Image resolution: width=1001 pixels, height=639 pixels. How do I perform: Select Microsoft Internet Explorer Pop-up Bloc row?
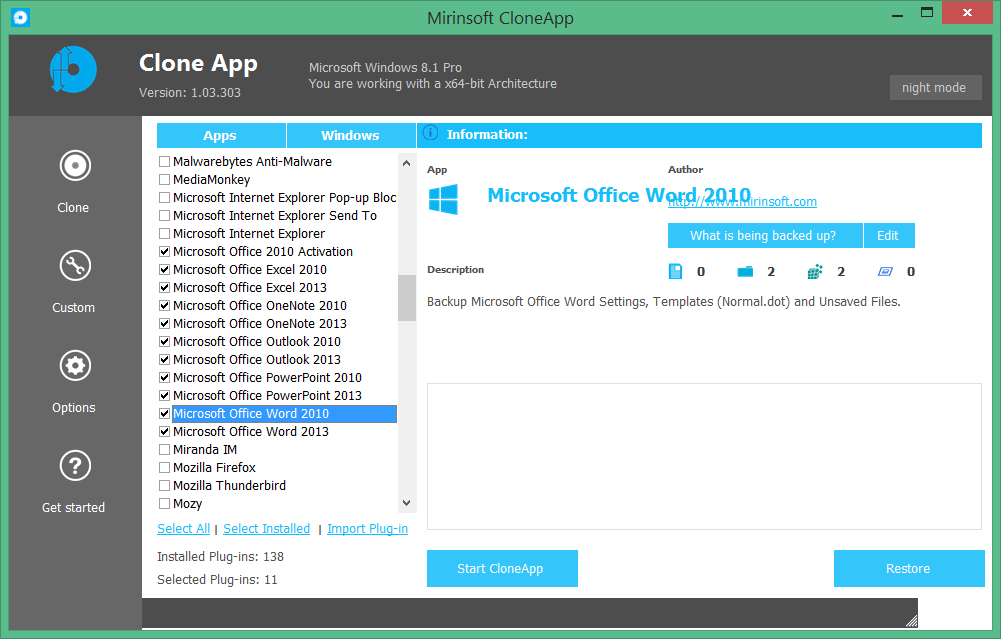(284, 198)
